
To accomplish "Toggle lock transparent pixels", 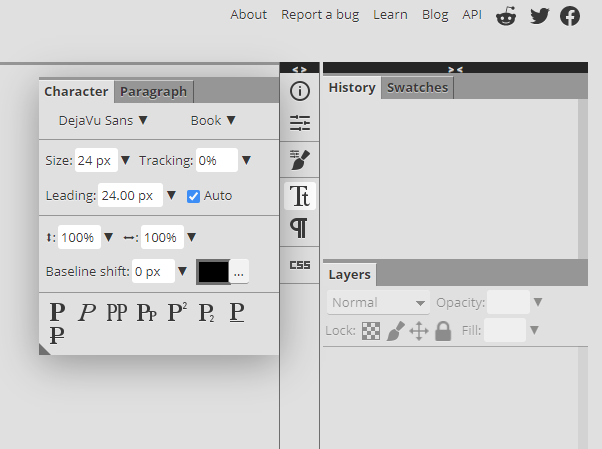I will click(x=371, y=330).
